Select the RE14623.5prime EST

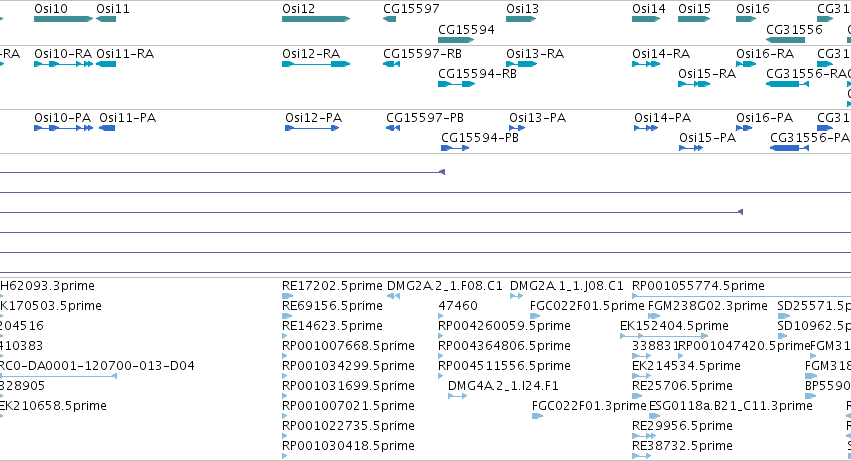point(285,336)
